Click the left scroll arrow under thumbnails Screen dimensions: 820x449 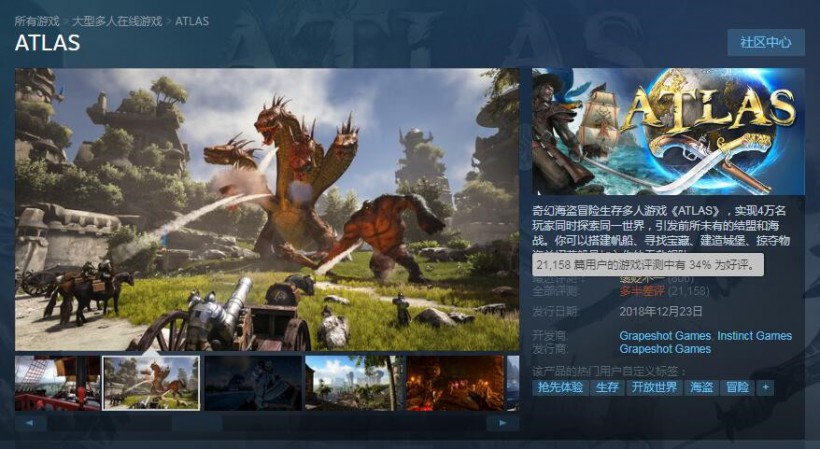pyautogui.click(x=30, y=423)
